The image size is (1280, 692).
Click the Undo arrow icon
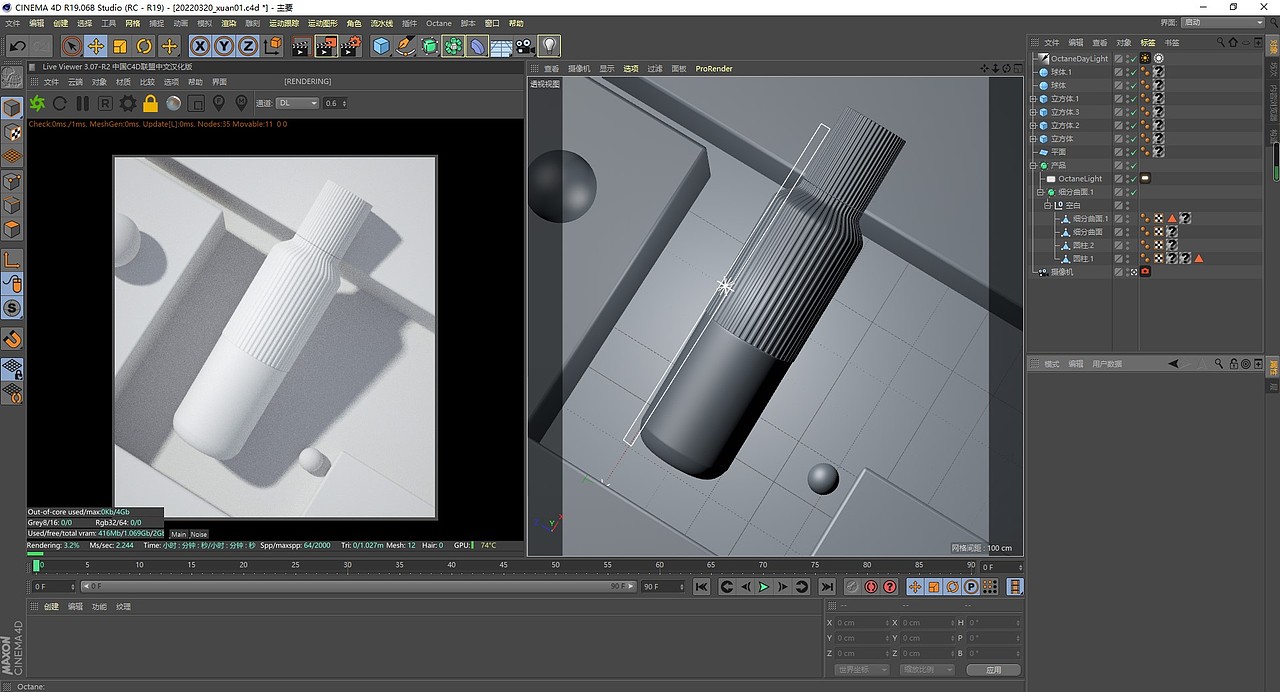pos(17,46)
